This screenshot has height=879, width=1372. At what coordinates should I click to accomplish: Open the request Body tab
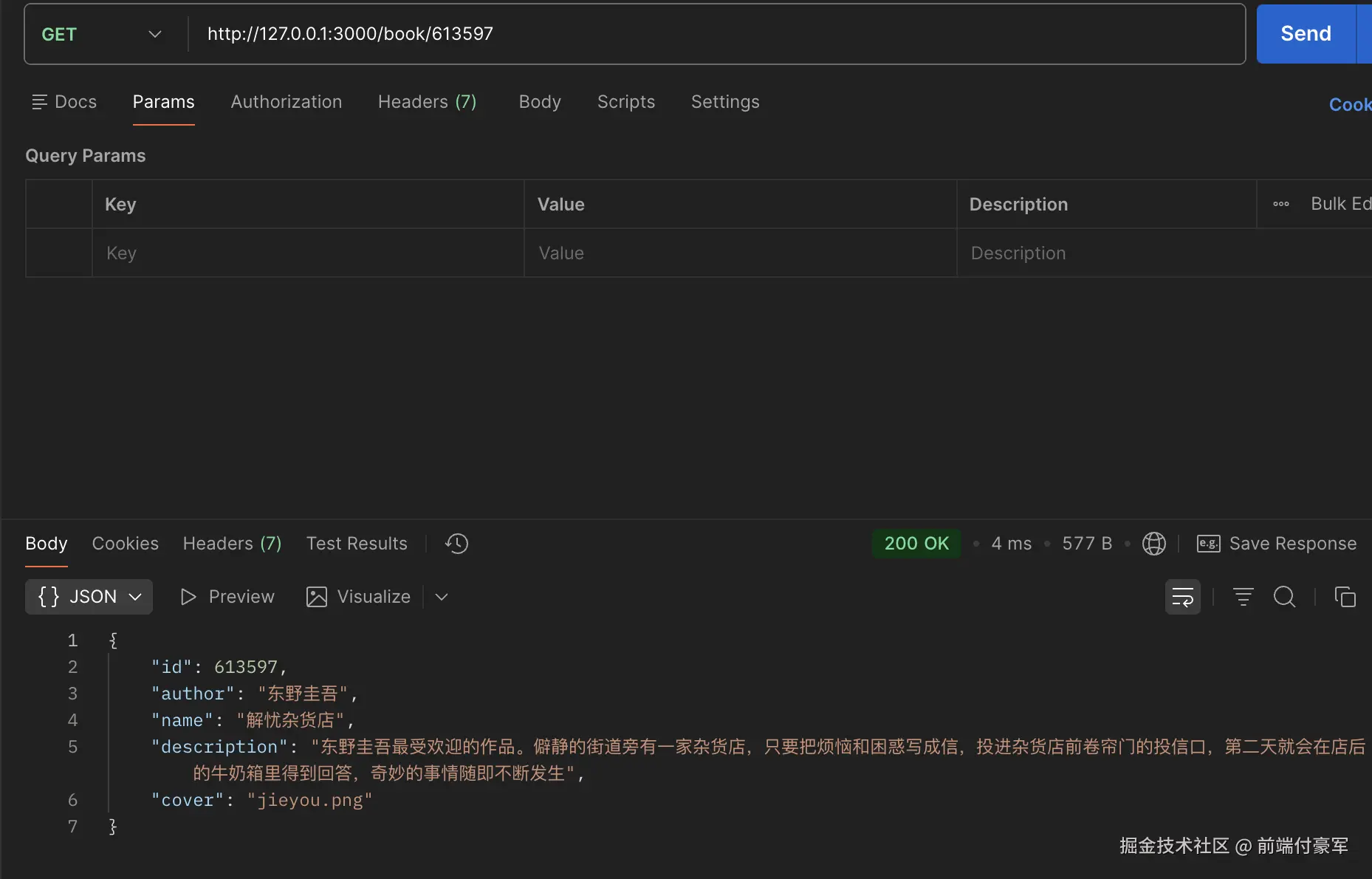[x=540, y=102]
